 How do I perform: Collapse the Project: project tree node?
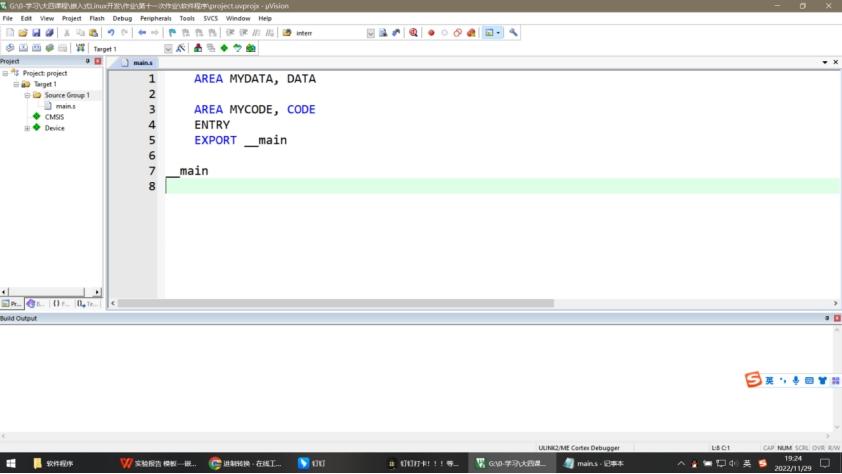tap(5, 73)
